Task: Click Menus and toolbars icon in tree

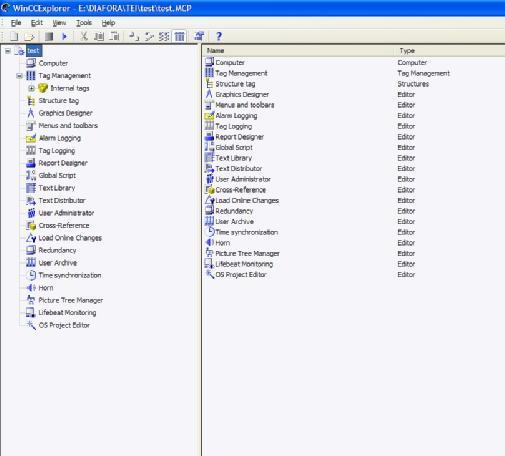Action: [31, 126]
